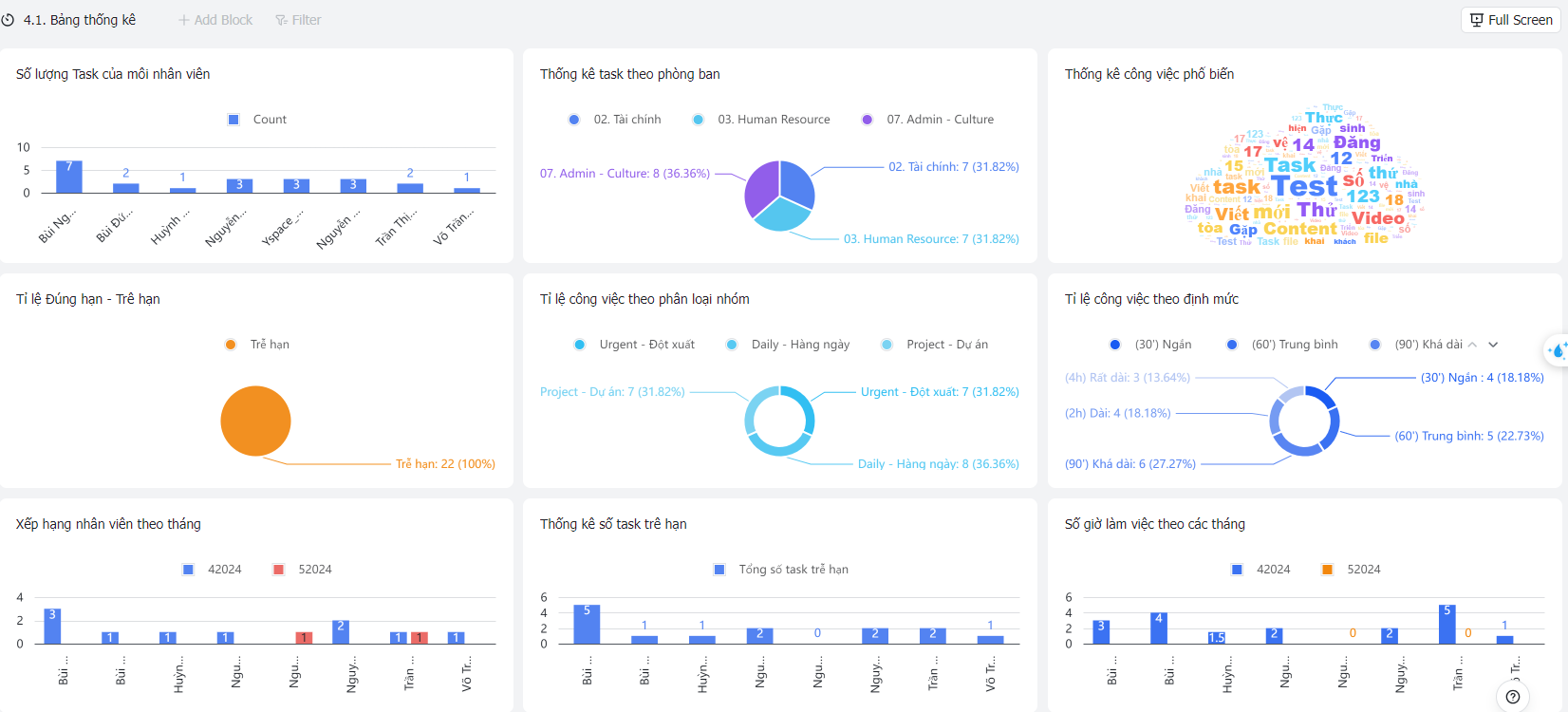Go to next legend page down arrow
The image size is (1568, 712).
coord(1493,345)
